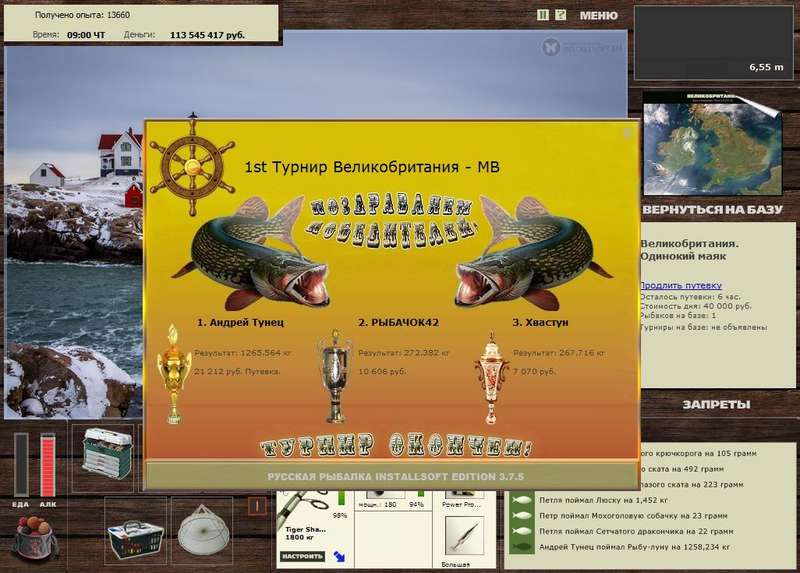
Task: Click the prize text 21 212 руб. Путевка.
Action: click(237, 371)
